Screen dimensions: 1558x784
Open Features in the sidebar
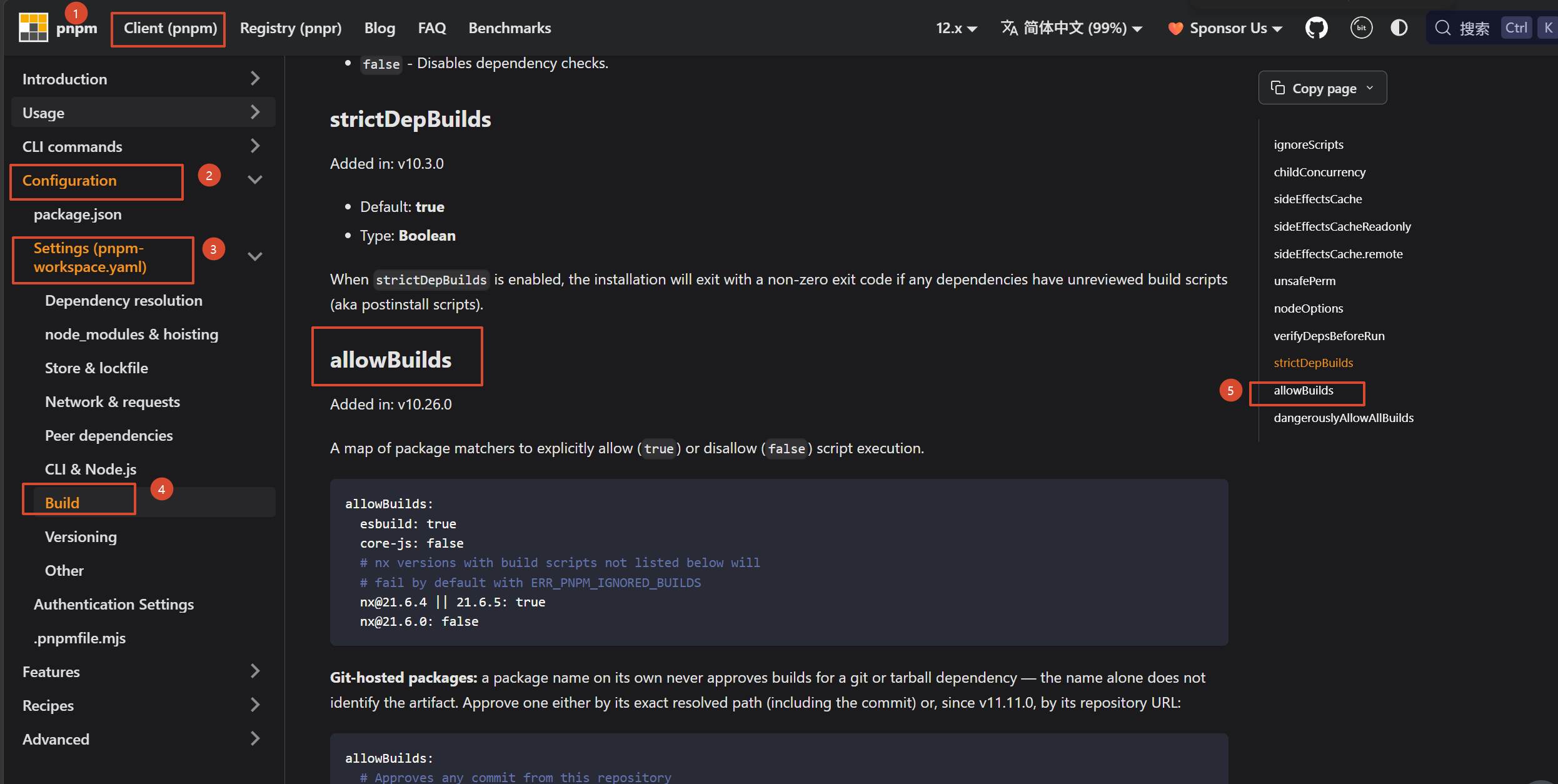click(51, 672)
